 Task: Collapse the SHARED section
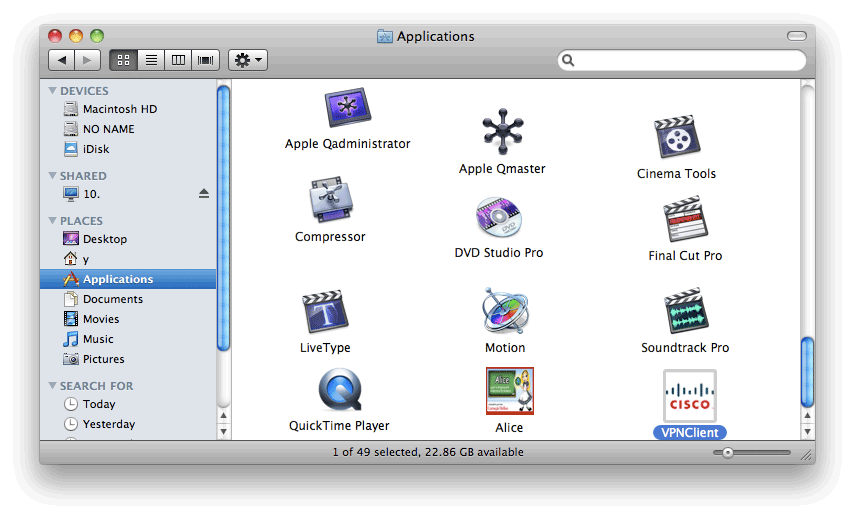[52, 176]
